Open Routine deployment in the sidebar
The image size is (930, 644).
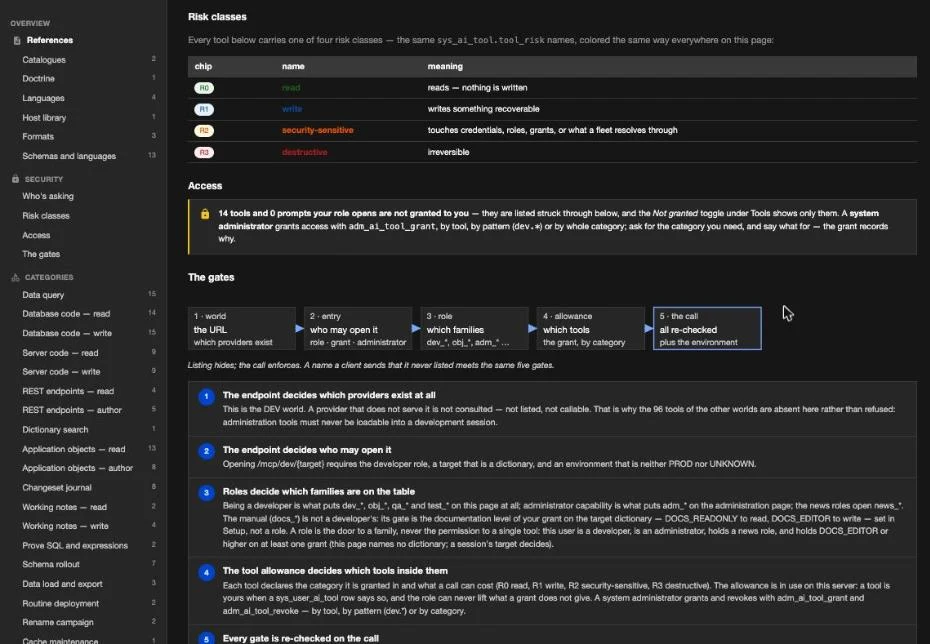pos(60,604)
